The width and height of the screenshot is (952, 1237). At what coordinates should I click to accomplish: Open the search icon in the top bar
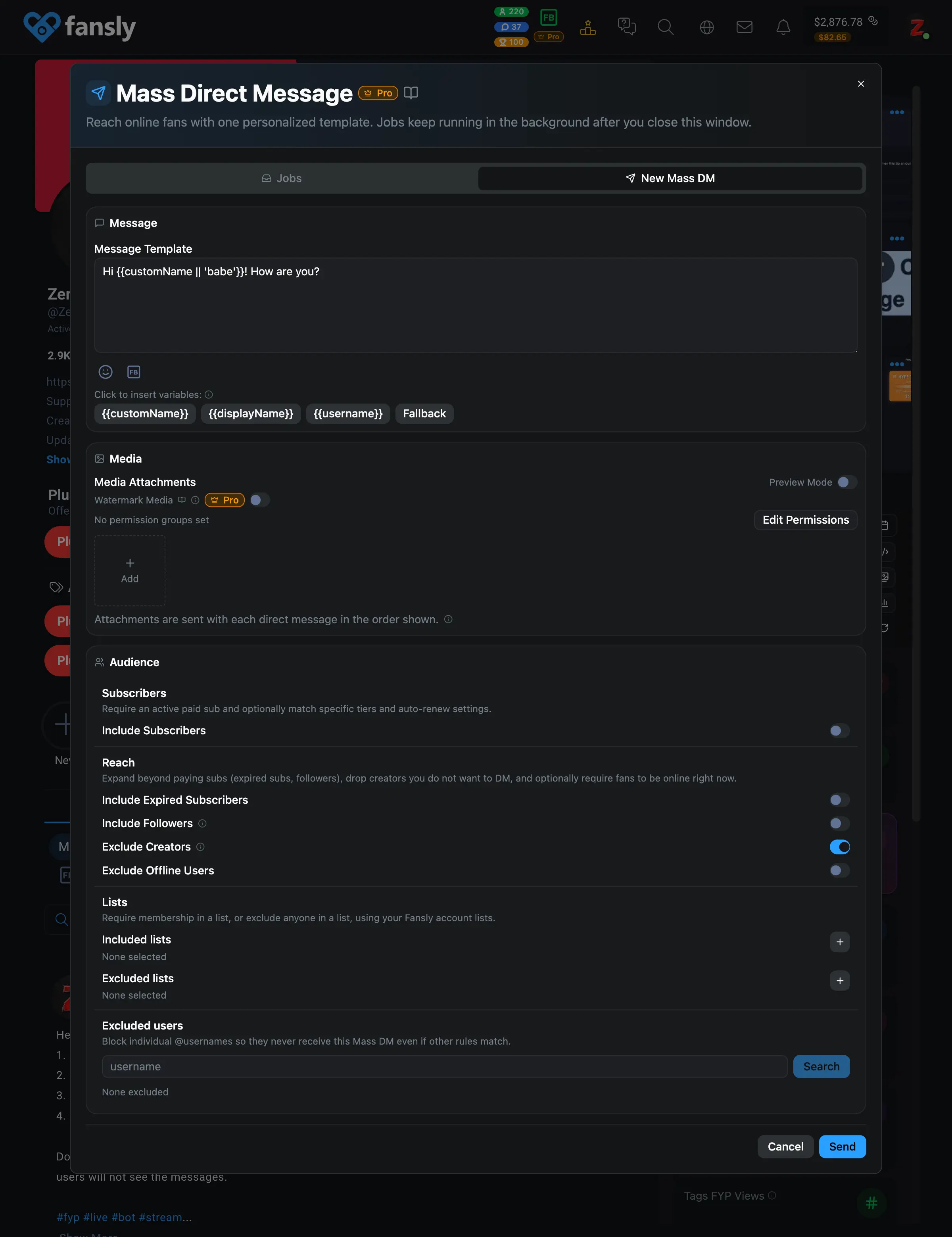666,27
